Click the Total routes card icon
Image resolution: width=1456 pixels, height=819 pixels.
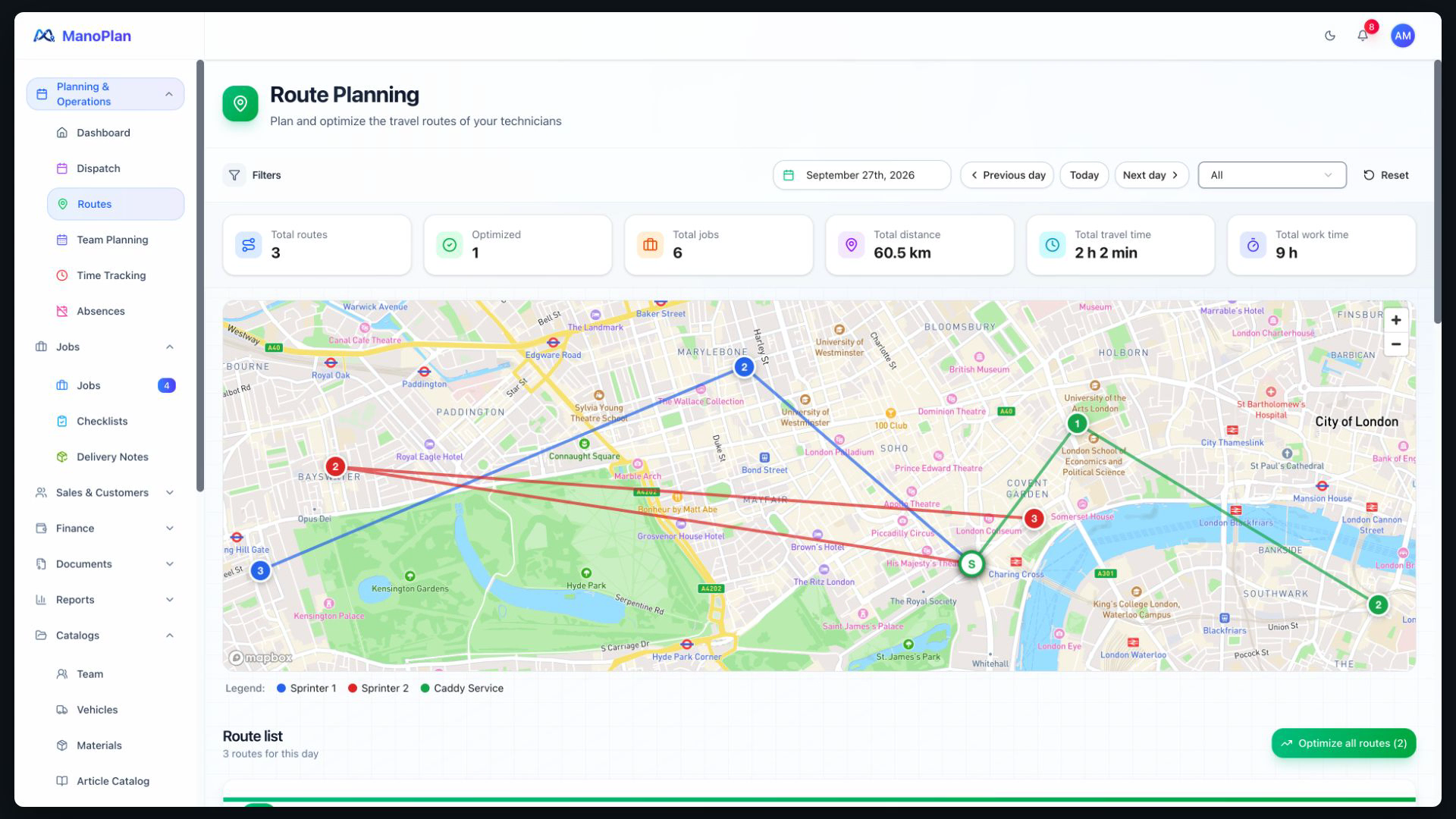pos(248,245)
